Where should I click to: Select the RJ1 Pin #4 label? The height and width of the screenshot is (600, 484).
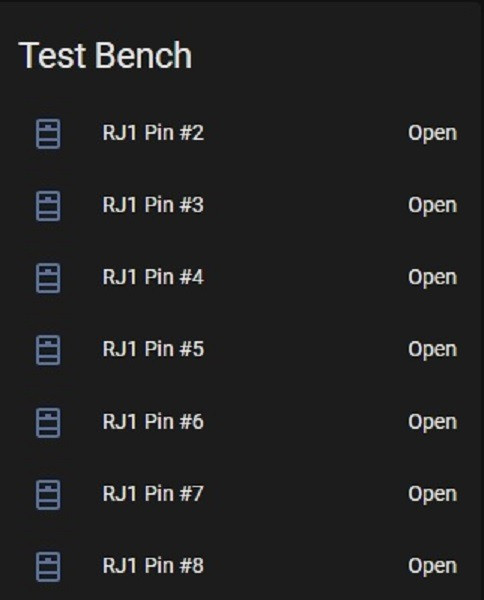click(153, 277)
